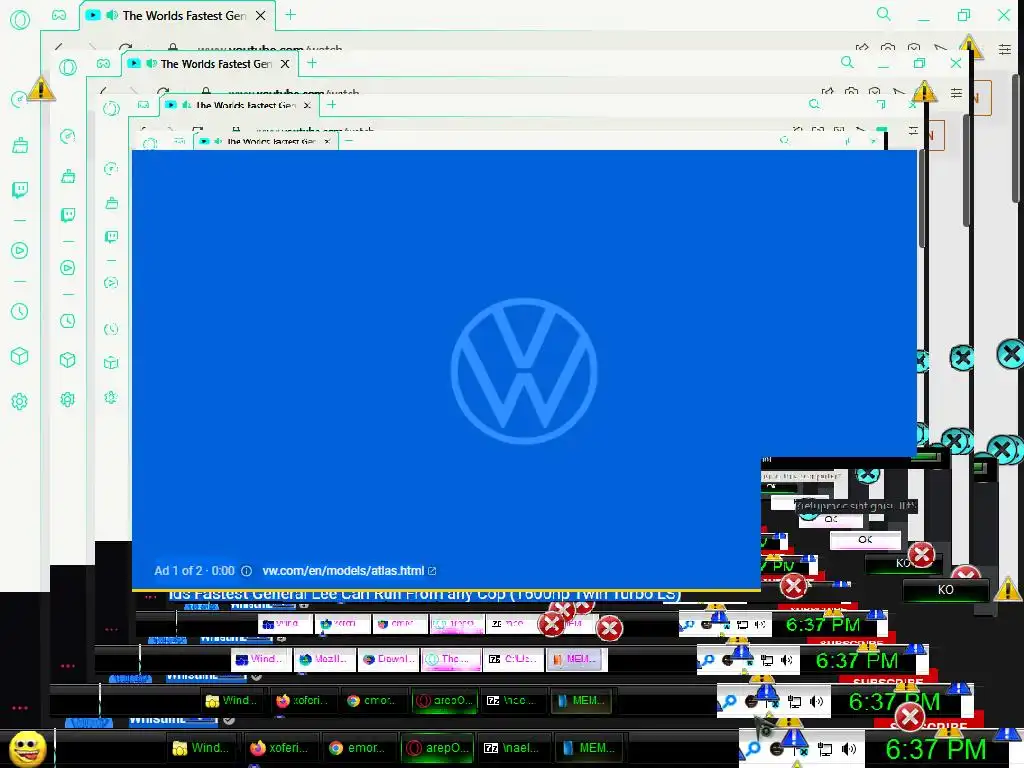Open GX Corner in second nested window
The image size is (1024, 768).
[x=103, y=63]
